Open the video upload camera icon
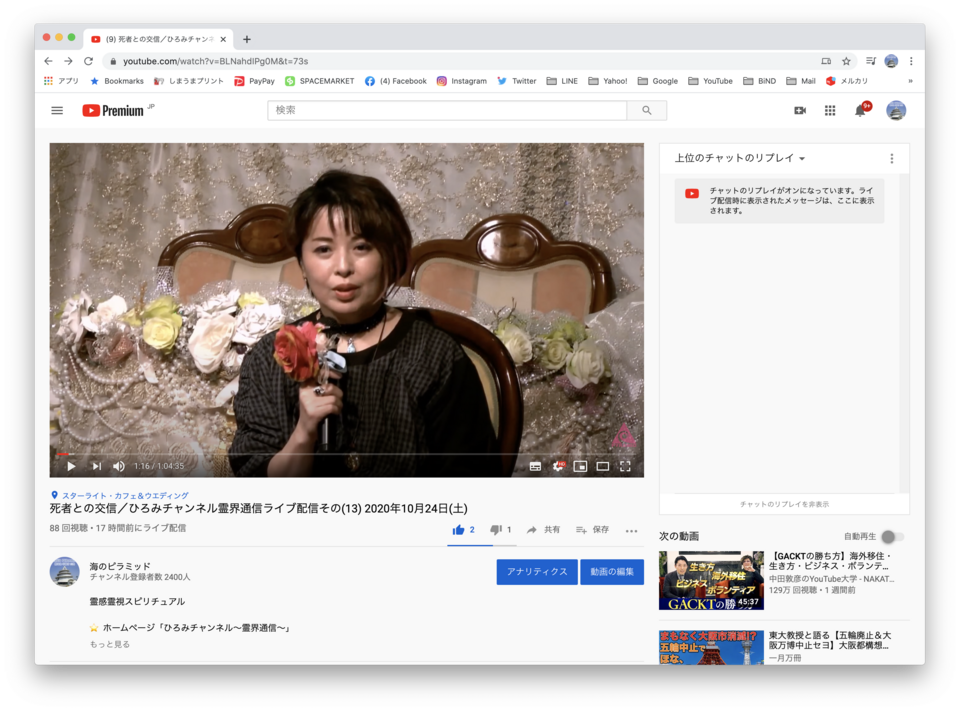The image size is (960, 711). (x=800, y=110)
